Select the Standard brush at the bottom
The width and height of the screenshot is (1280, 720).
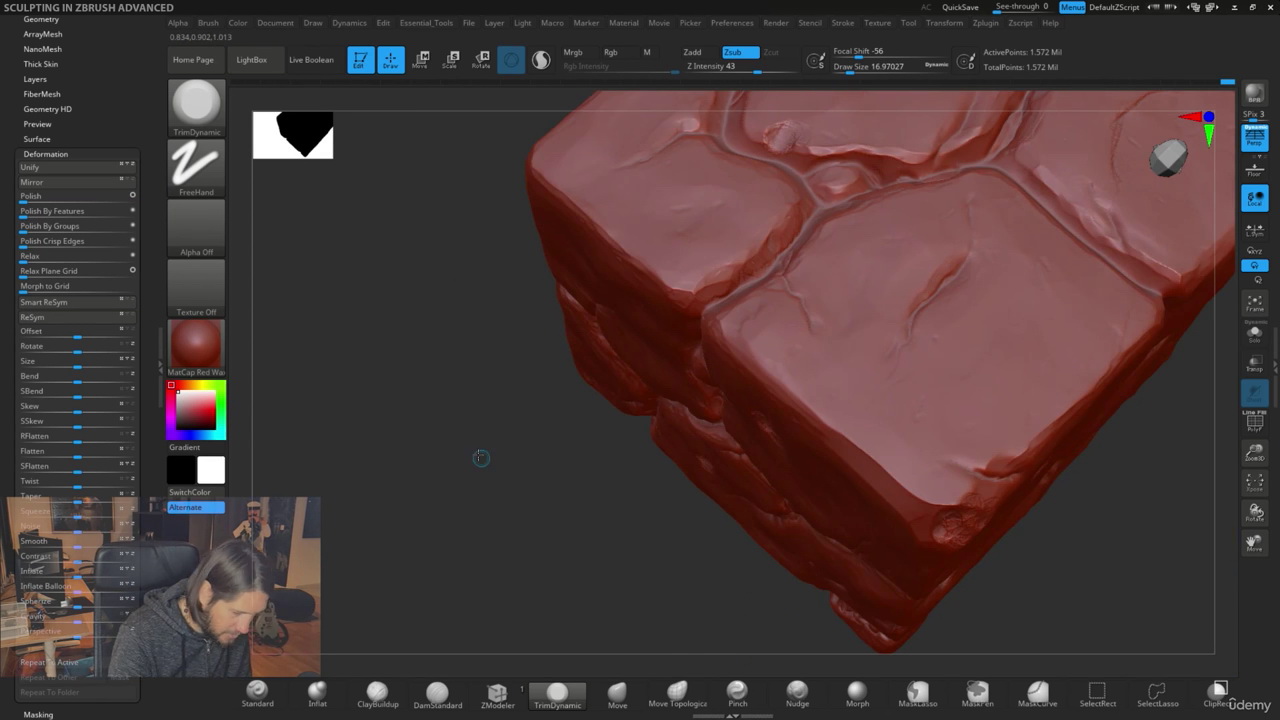(257, 695)
